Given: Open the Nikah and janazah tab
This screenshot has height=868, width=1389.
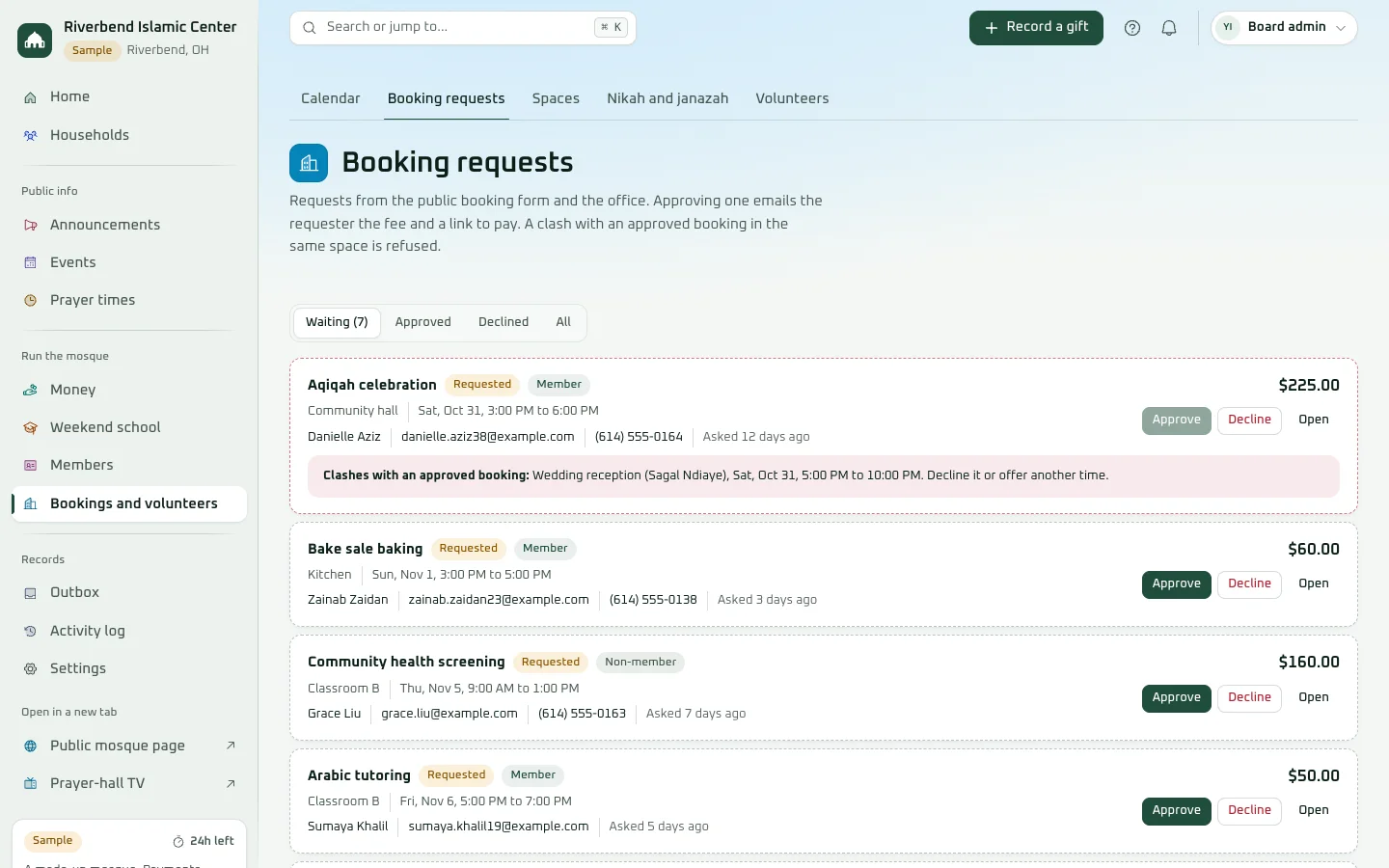Looking at the screenshot, I should point(667,98).
